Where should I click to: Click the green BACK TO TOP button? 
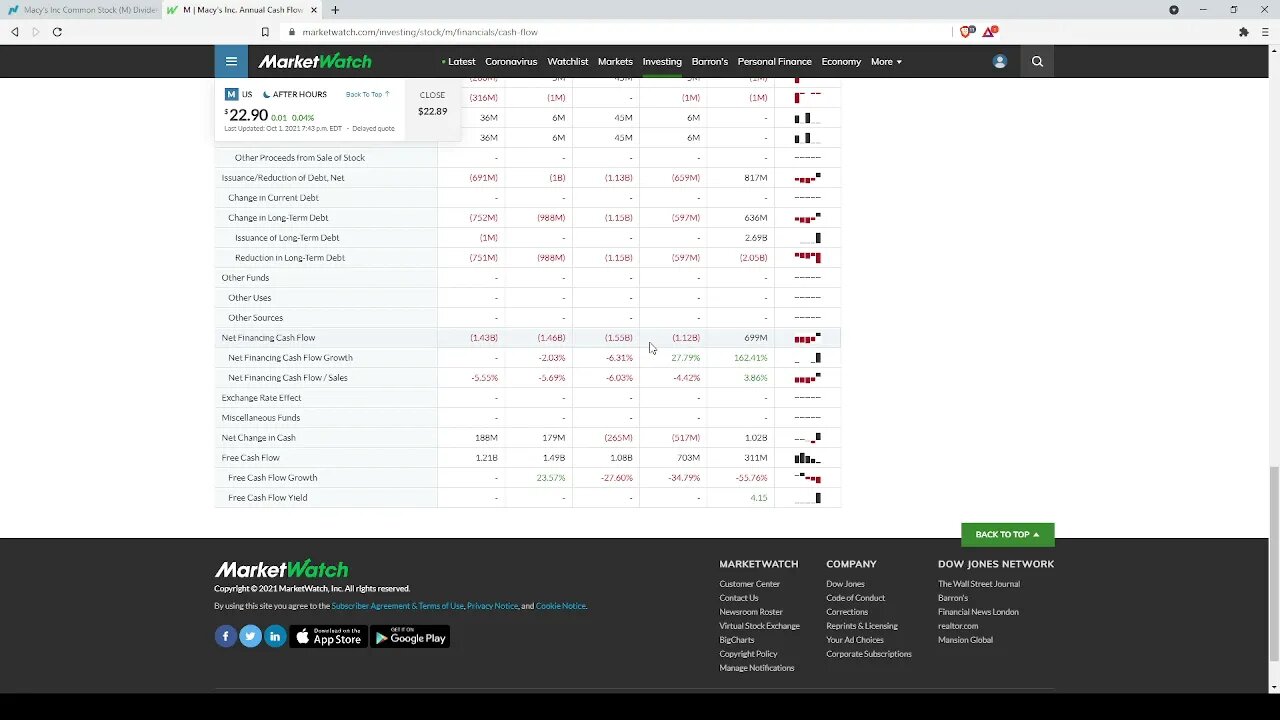1007,534
